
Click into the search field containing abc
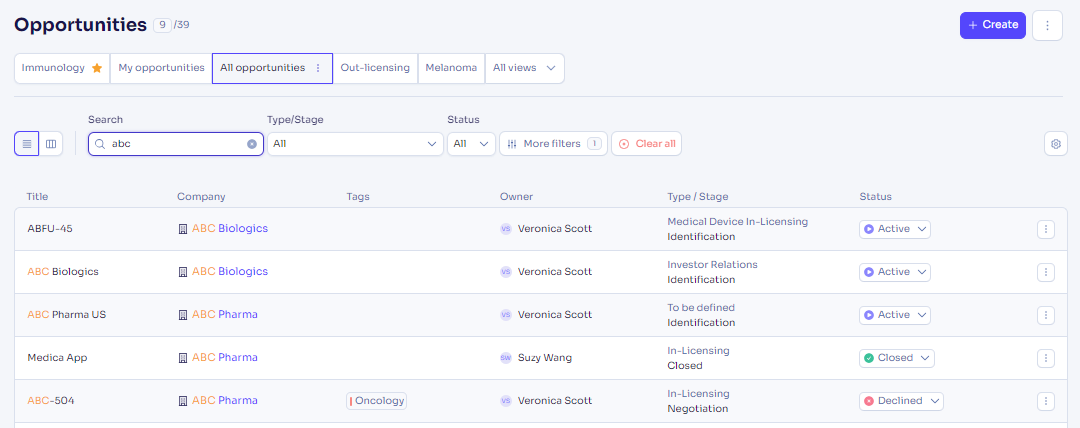[x=176, y=144]
